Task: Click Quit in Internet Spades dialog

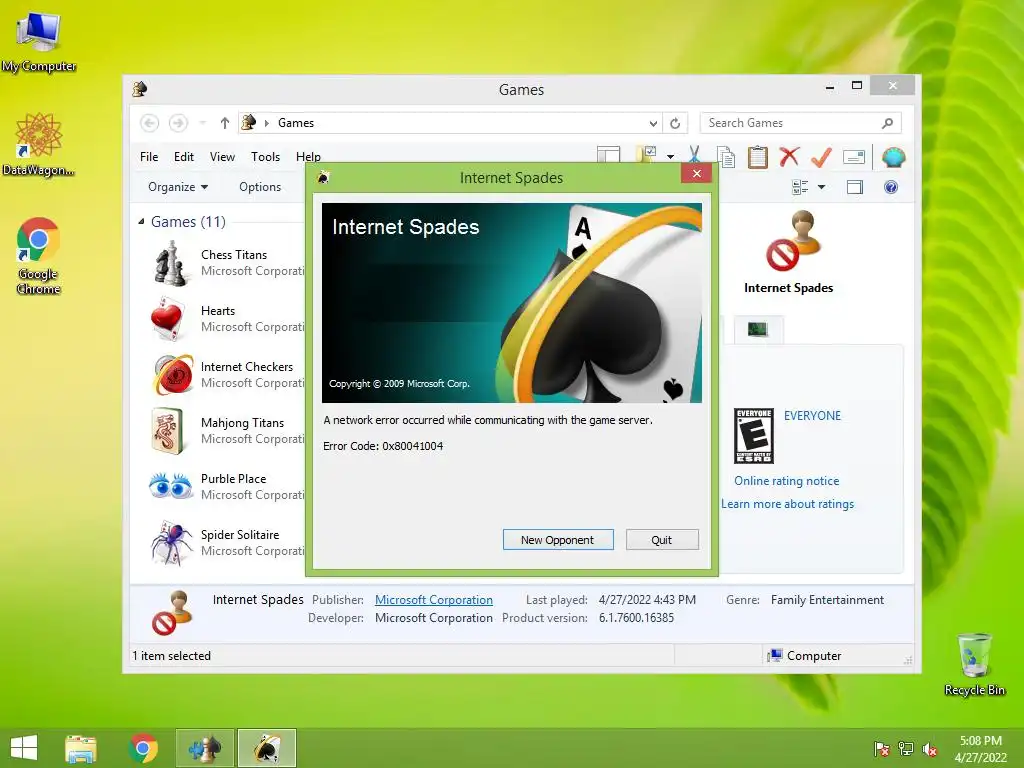Action: tap(662, 539)
